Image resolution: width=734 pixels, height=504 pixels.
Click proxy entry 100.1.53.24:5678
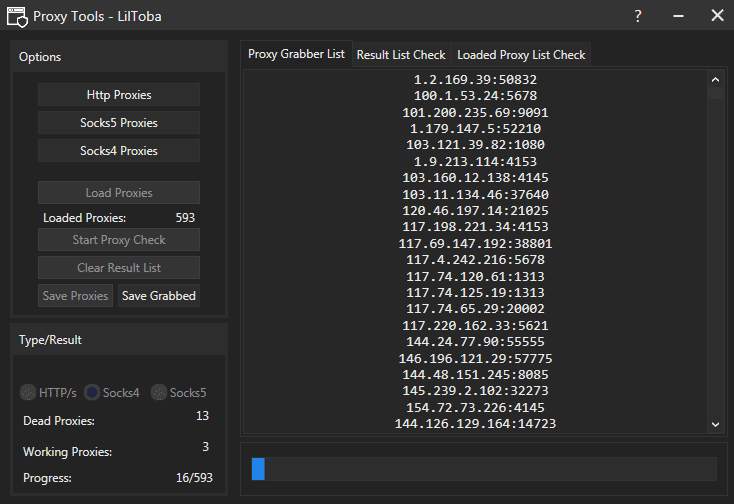(x=475, y=96)
